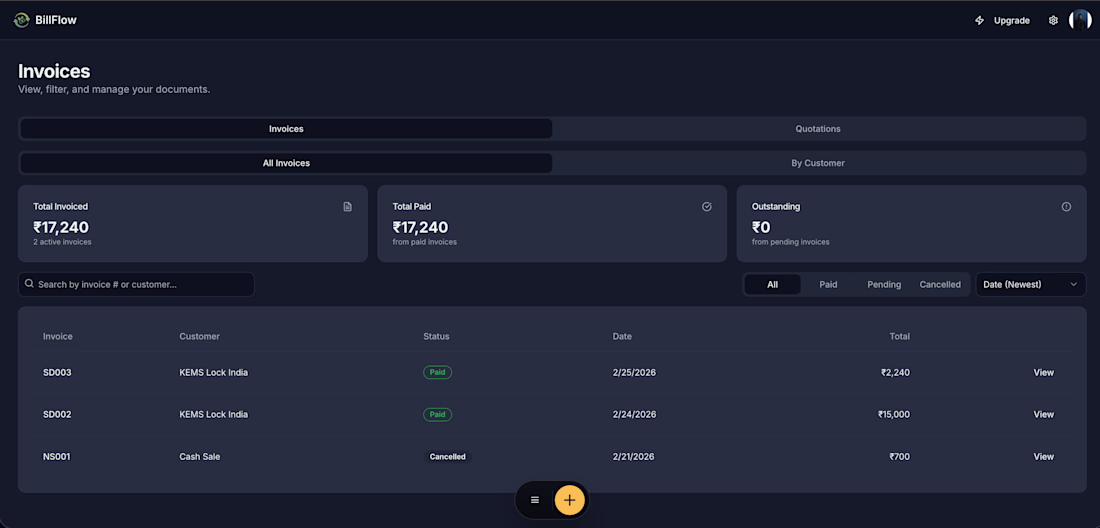Select the By Customer view tab
Viewport: 1100px width, 528px height.
818,163
